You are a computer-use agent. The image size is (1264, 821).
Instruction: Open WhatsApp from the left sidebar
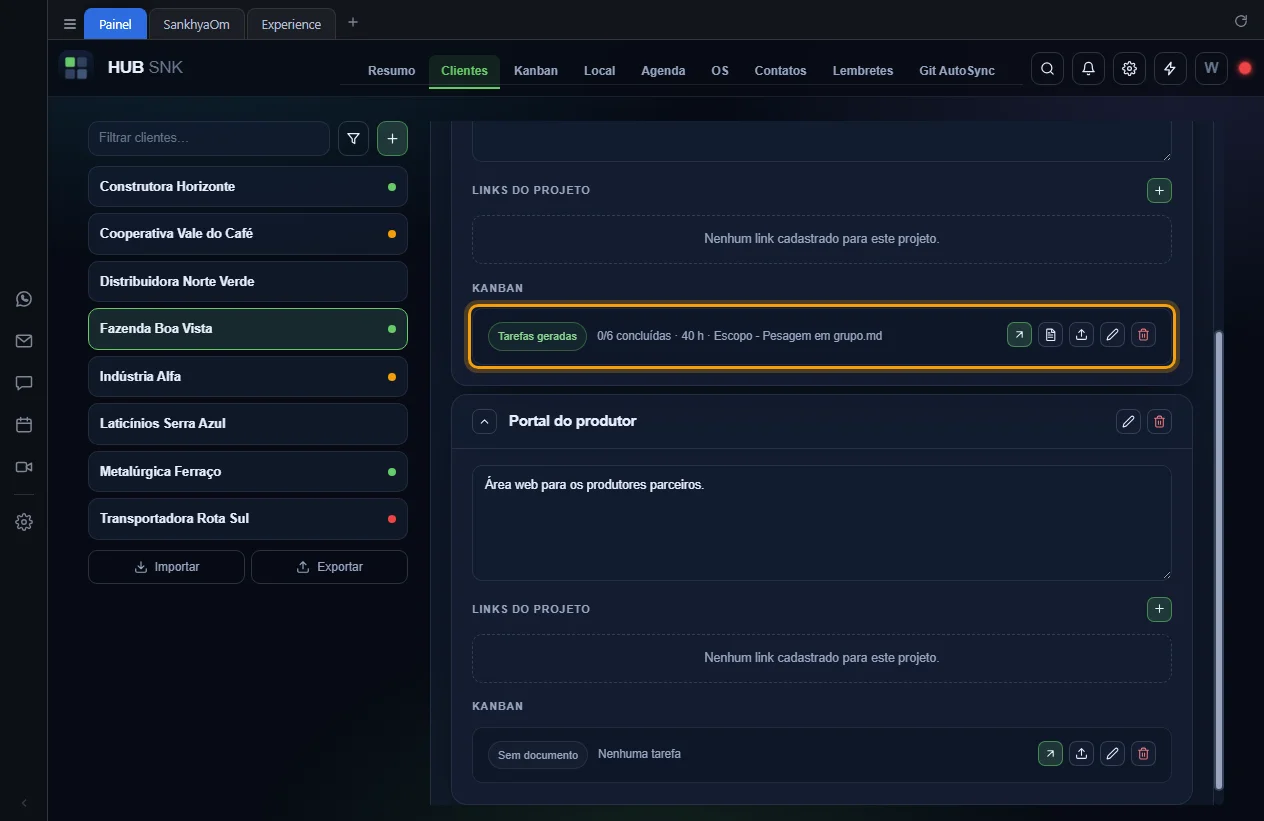pos(24,299)
